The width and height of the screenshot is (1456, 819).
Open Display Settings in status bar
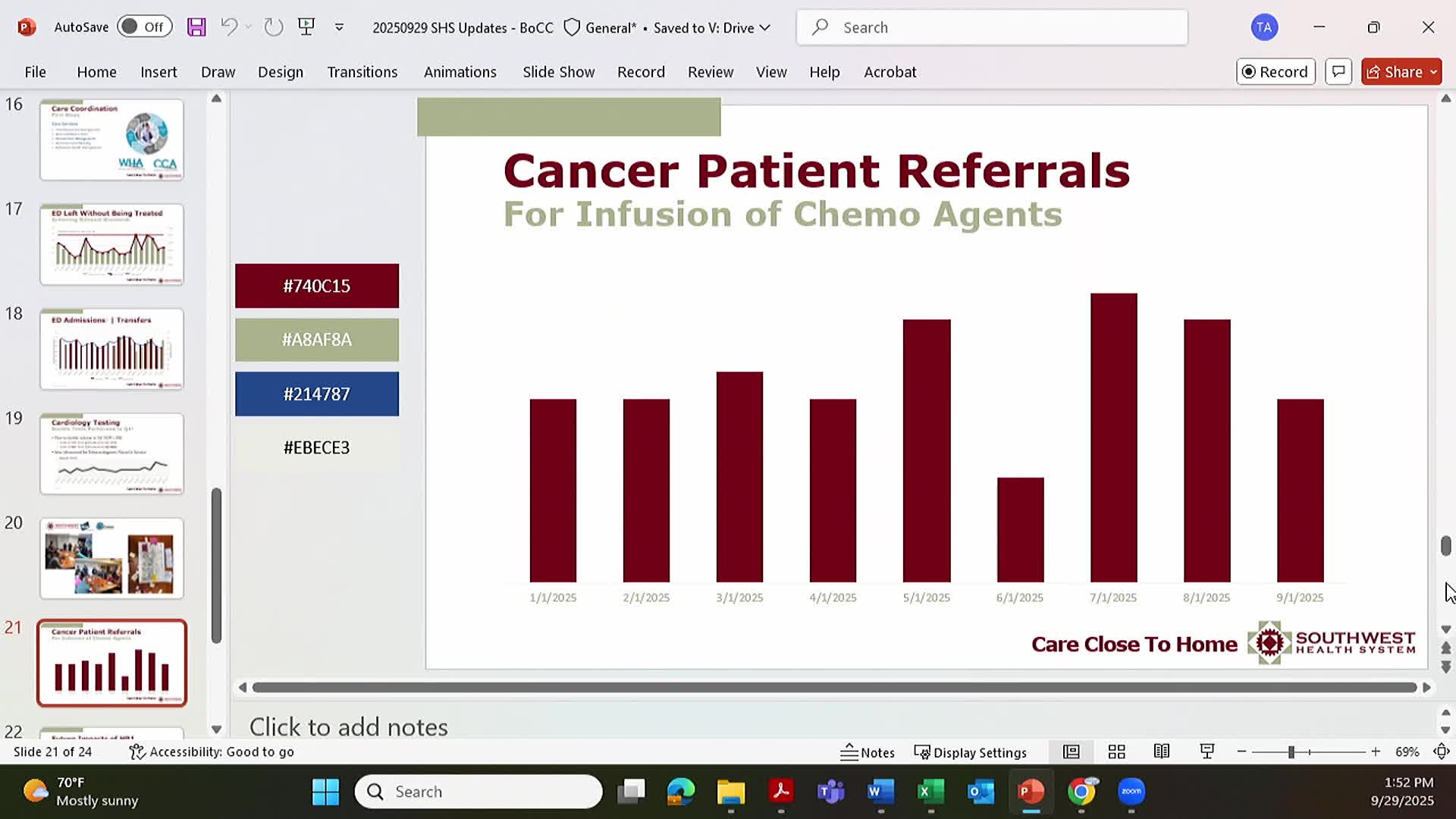click(970, 752)
